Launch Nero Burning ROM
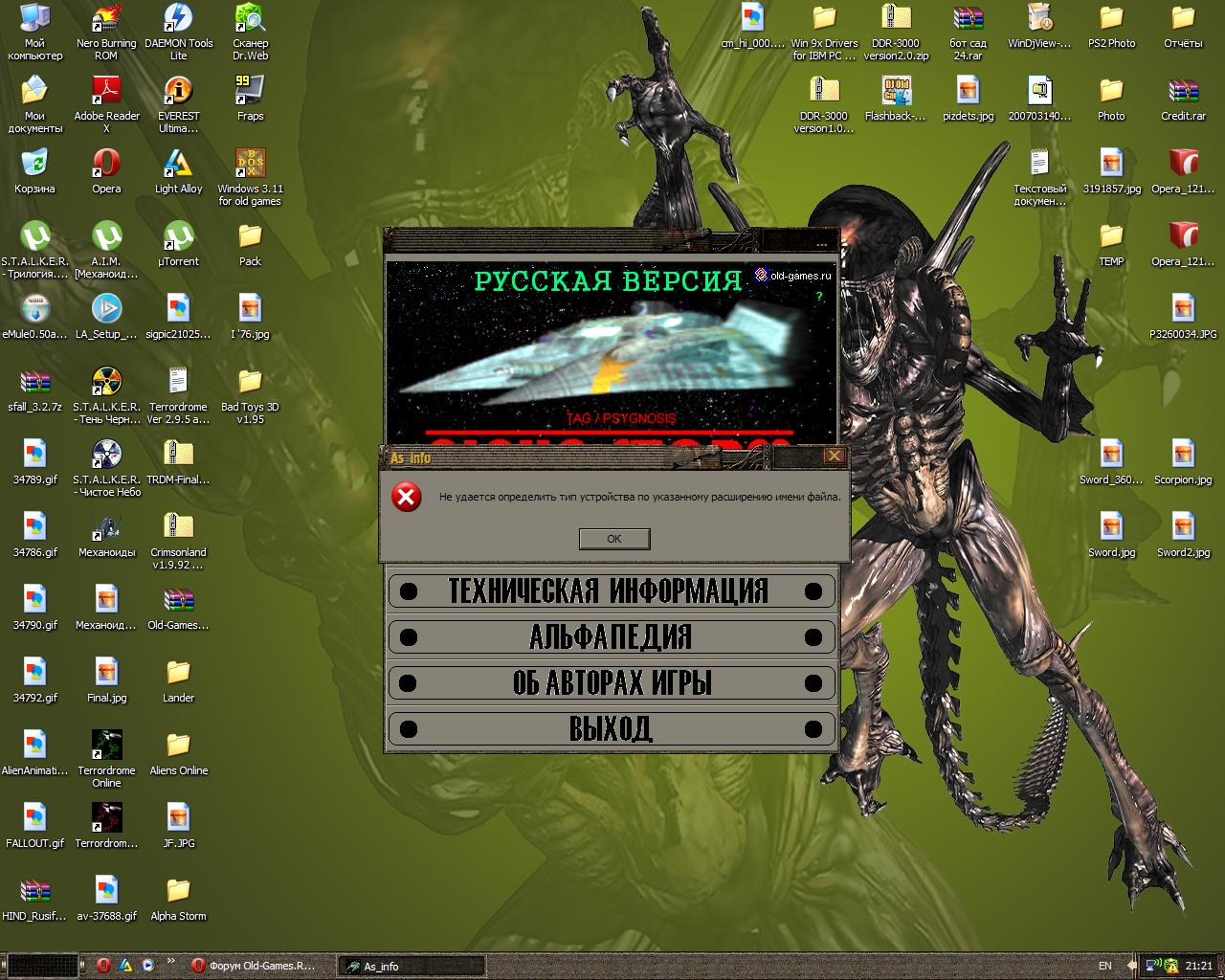This screenshot has height=980, width=1225. click(x=106, y=21)
